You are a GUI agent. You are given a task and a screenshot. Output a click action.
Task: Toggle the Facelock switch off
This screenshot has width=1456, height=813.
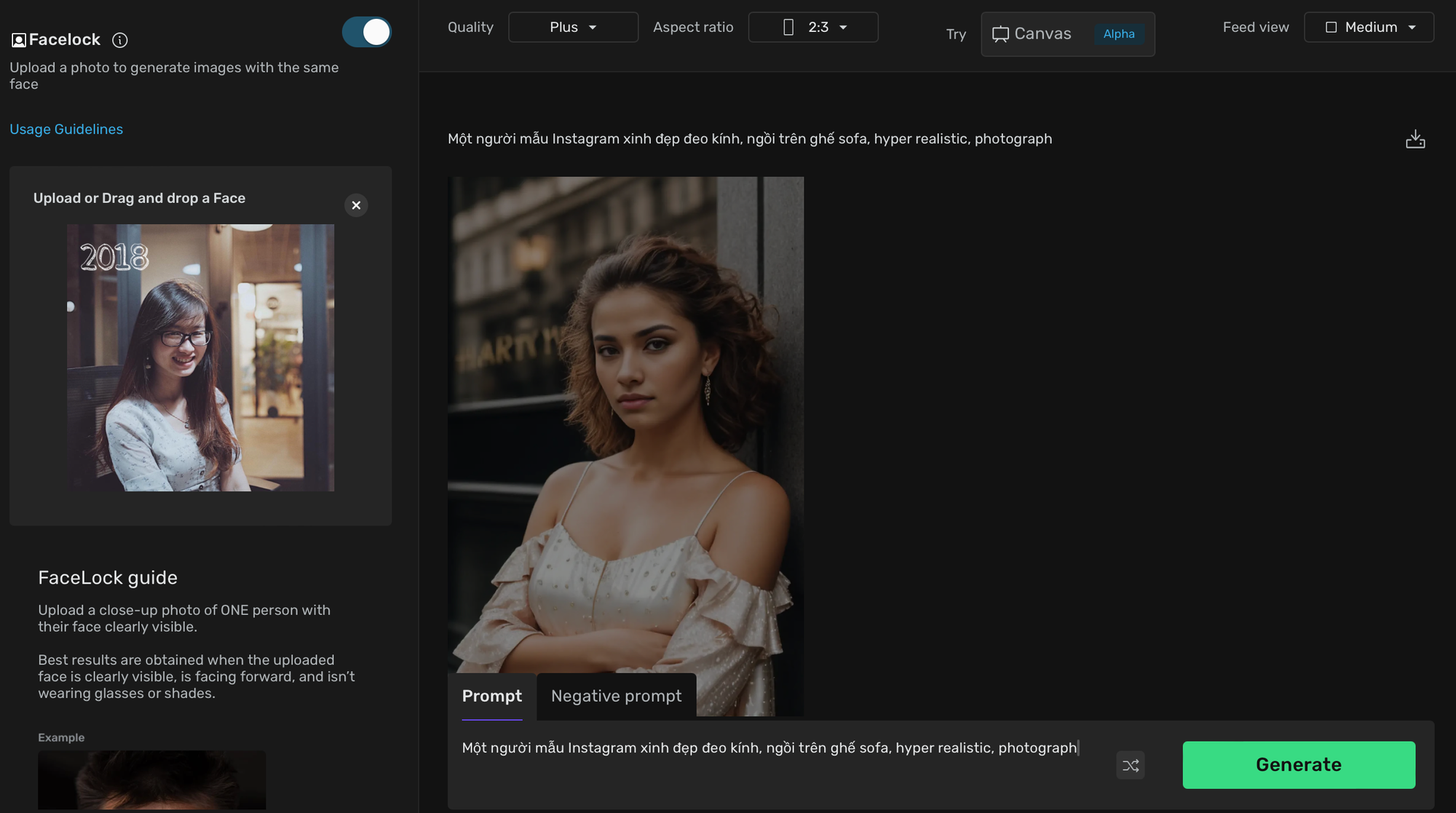[x=367, y=32]
